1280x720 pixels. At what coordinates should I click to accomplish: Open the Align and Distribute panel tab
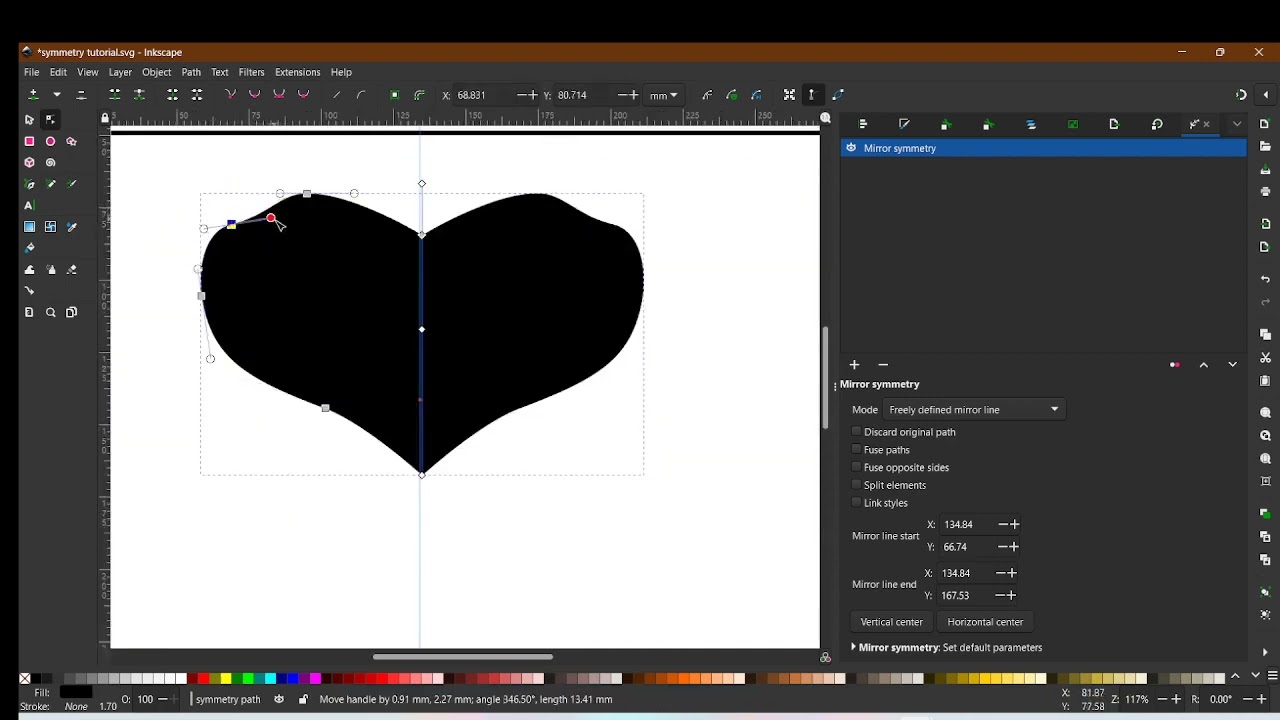(863, 125)
